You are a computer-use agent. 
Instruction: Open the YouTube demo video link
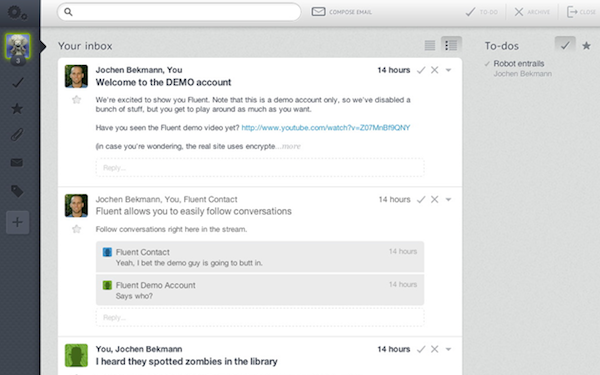pos(326,128)
